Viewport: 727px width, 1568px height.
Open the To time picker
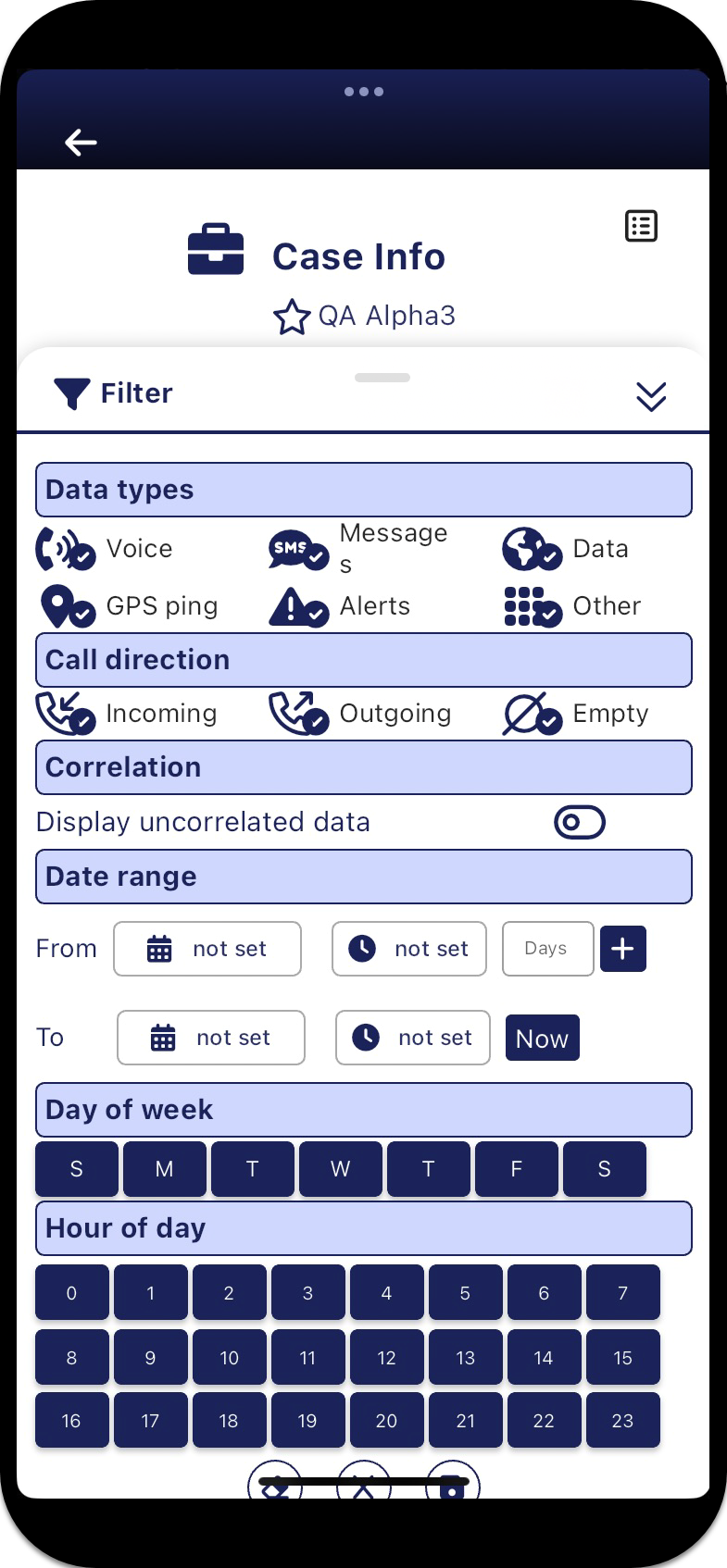click(413, 1038)
